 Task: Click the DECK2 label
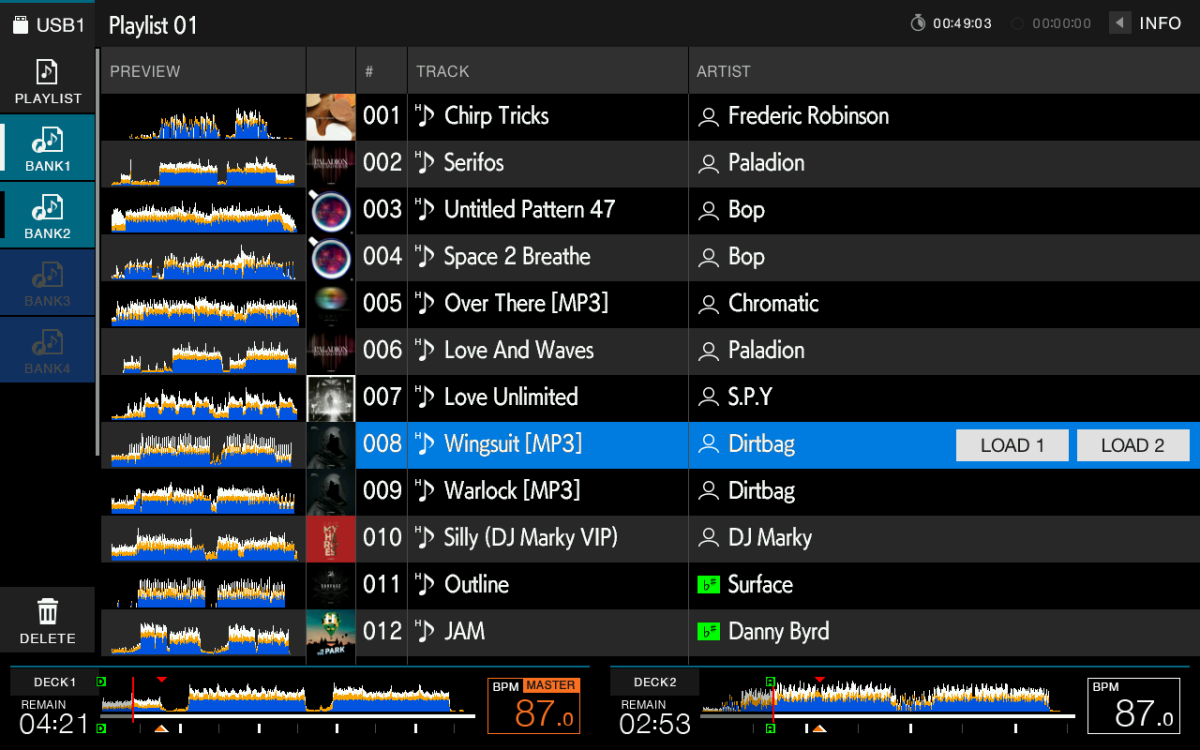(654, 682)
